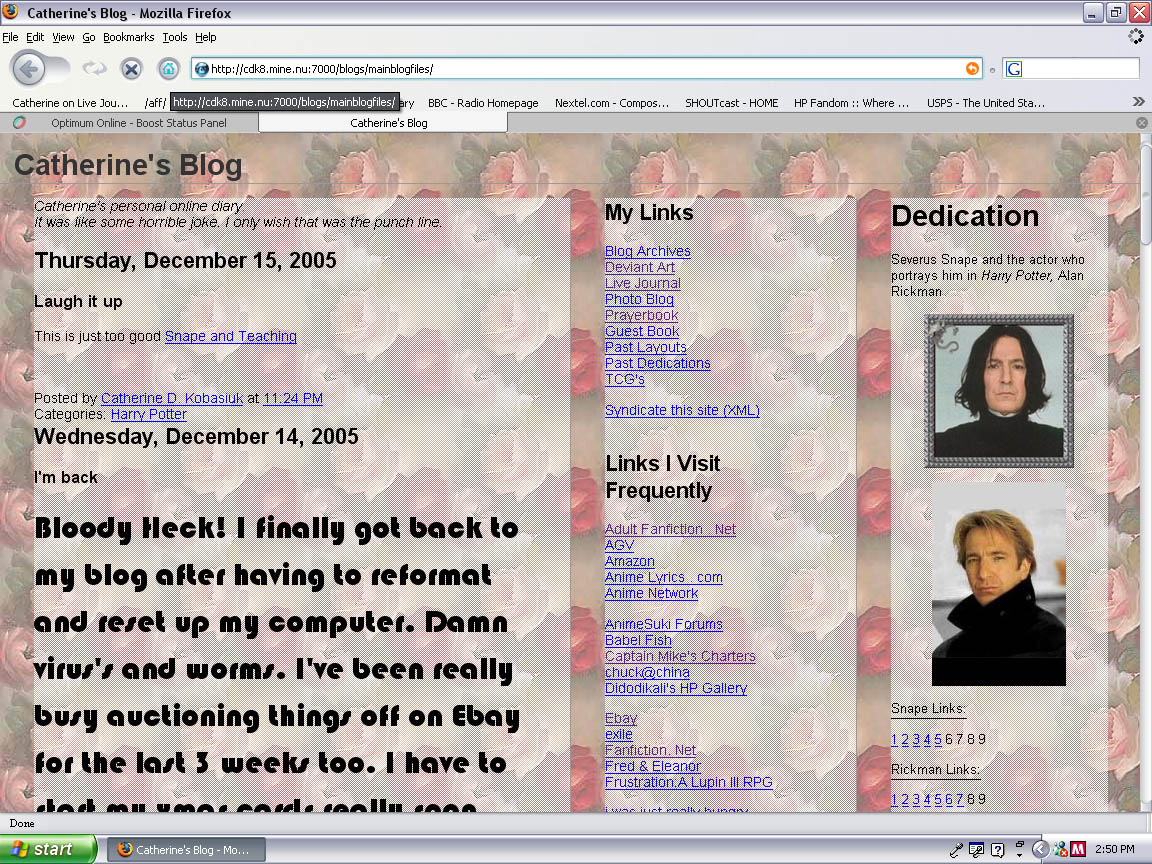Click the system clock showing 2:50 PM

tap(1114, 849)
